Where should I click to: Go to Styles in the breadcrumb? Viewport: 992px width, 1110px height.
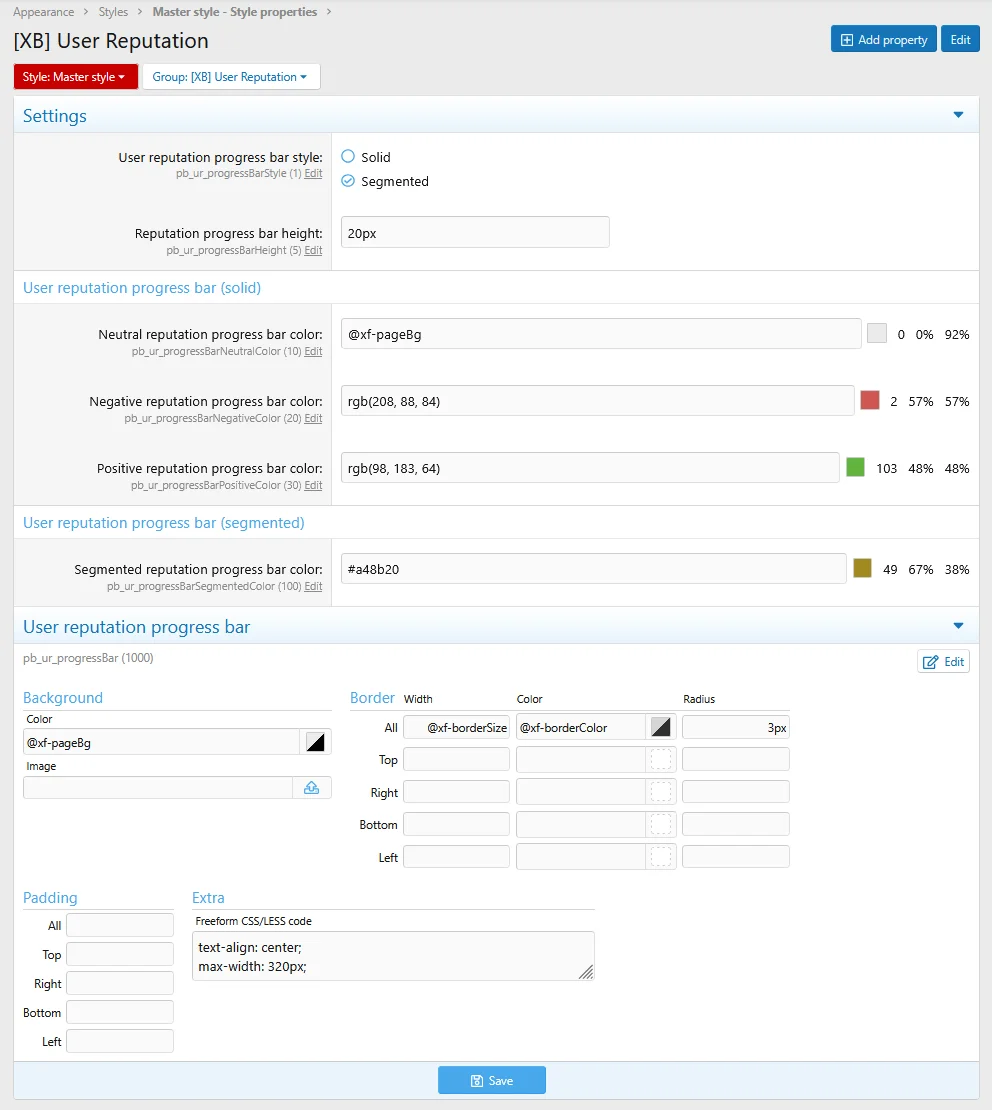point(113,12)
